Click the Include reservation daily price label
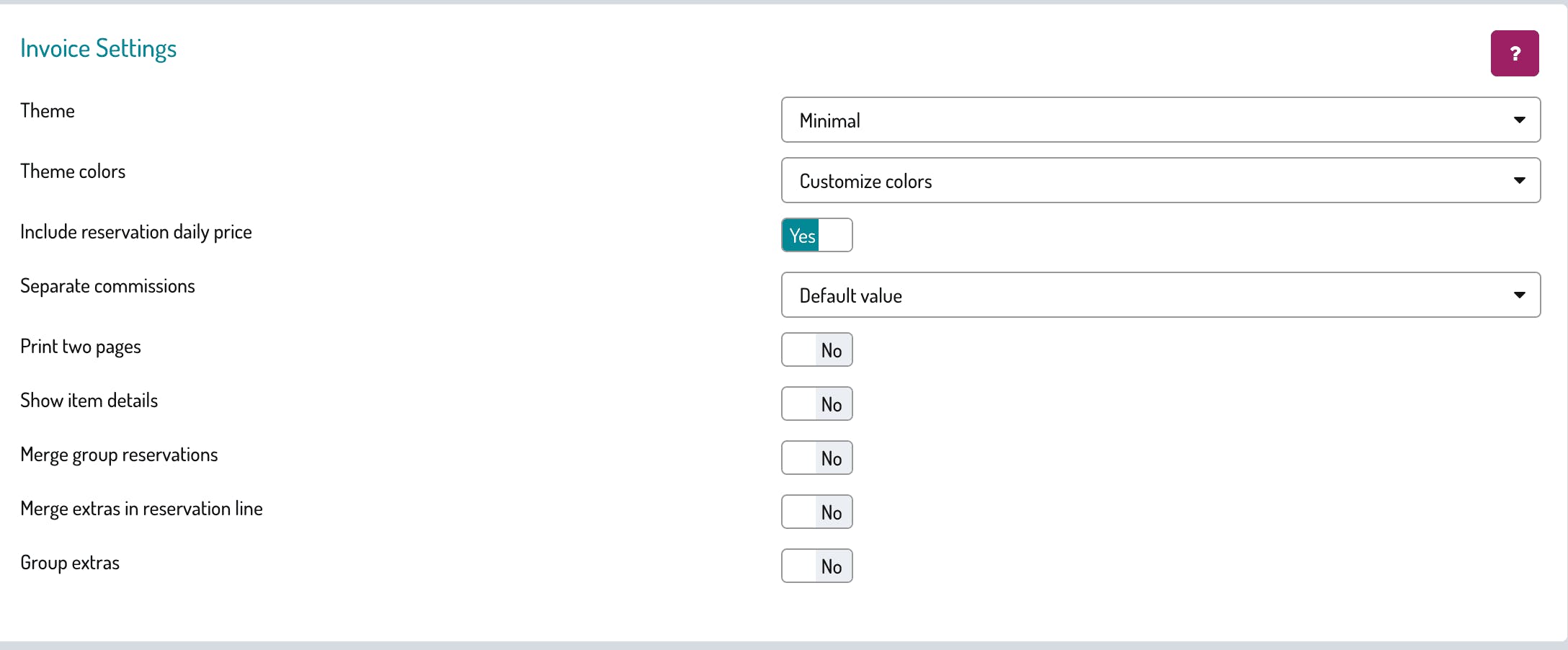Screen dimensions: 1568x650 136,232
